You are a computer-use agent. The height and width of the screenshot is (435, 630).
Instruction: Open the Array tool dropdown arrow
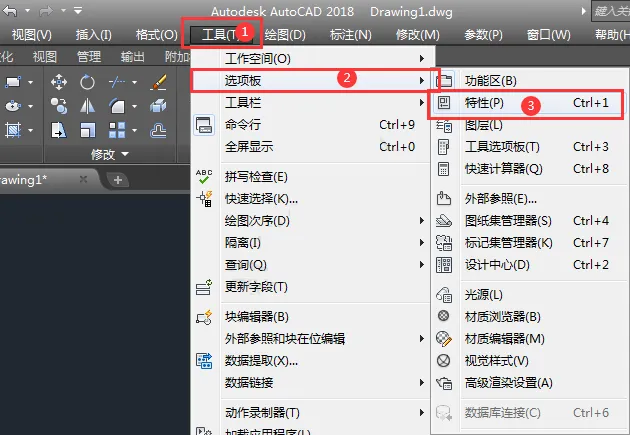click(134, 130)
